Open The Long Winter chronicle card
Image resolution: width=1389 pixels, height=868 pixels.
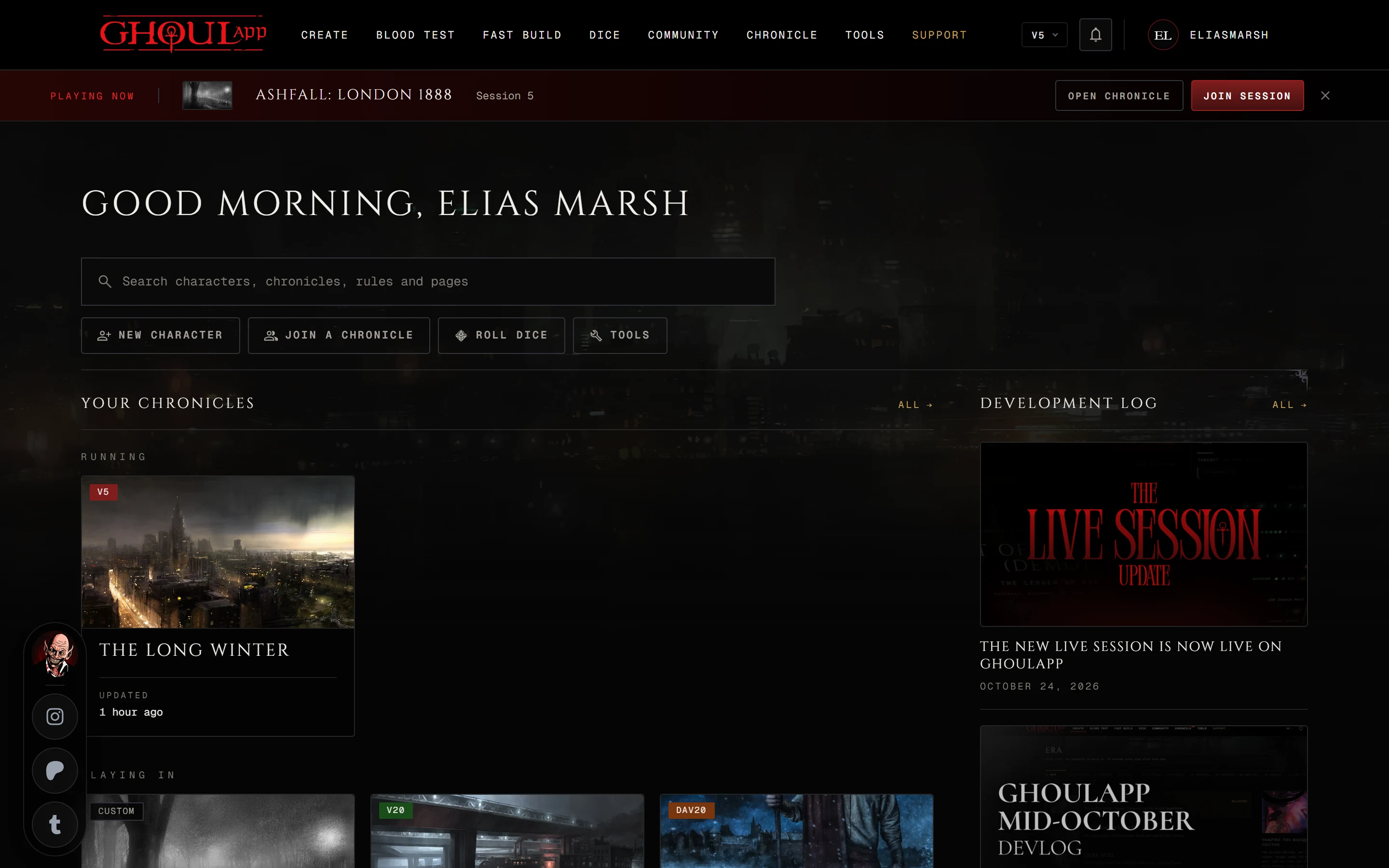[218, 606]
